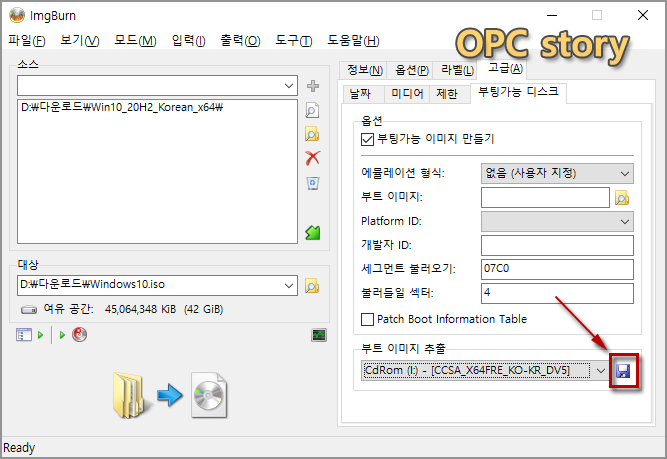The width and height of the screenshot is (667, 459).
Task: Click the queue window icon
Action: point(24,335)
